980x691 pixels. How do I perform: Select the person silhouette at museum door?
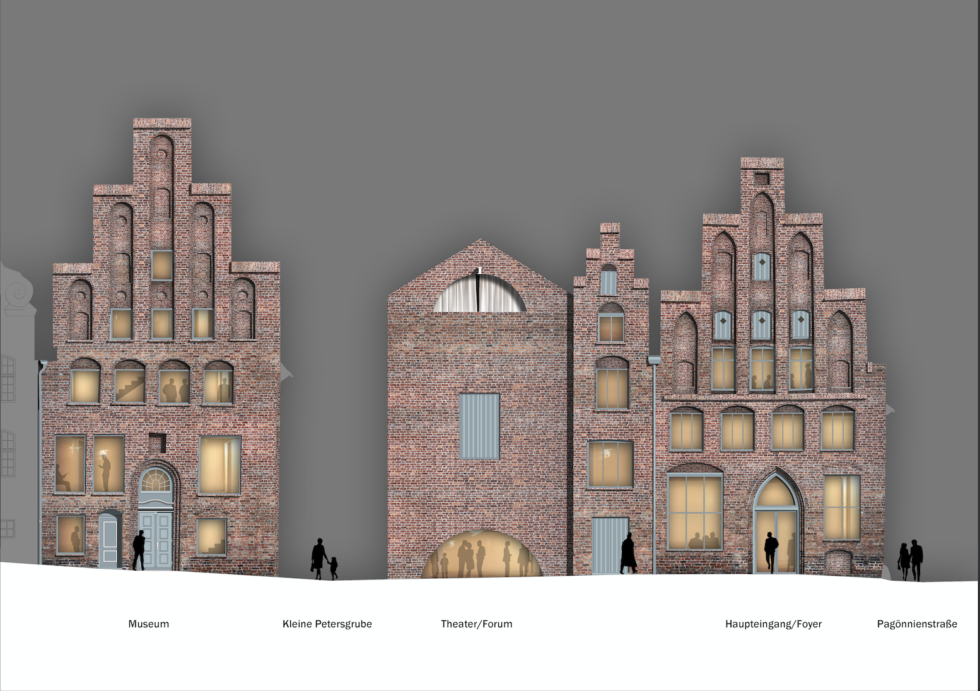click(x=139, y=550)
